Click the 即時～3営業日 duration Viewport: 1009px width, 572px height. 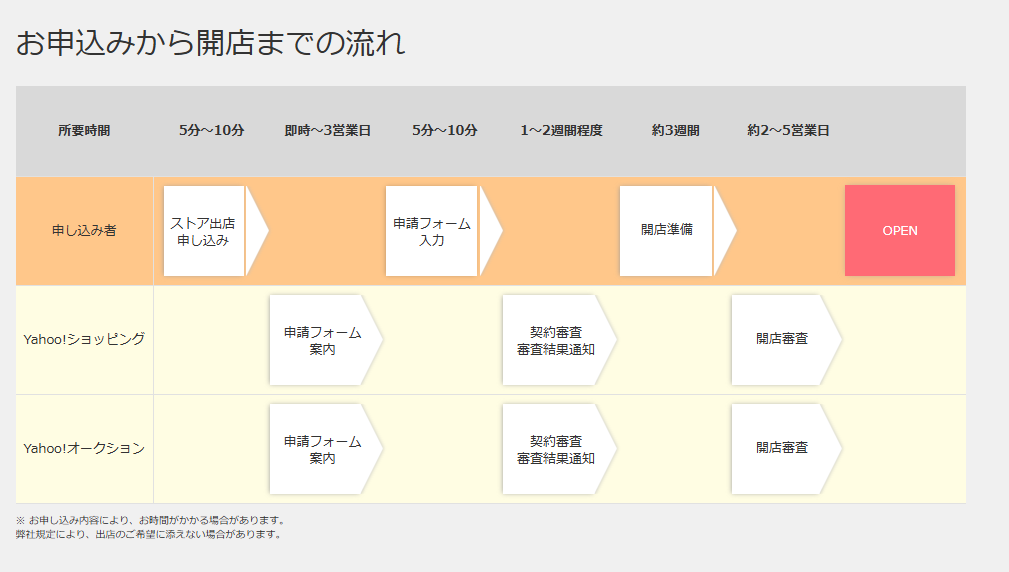[x=328, y=131]
